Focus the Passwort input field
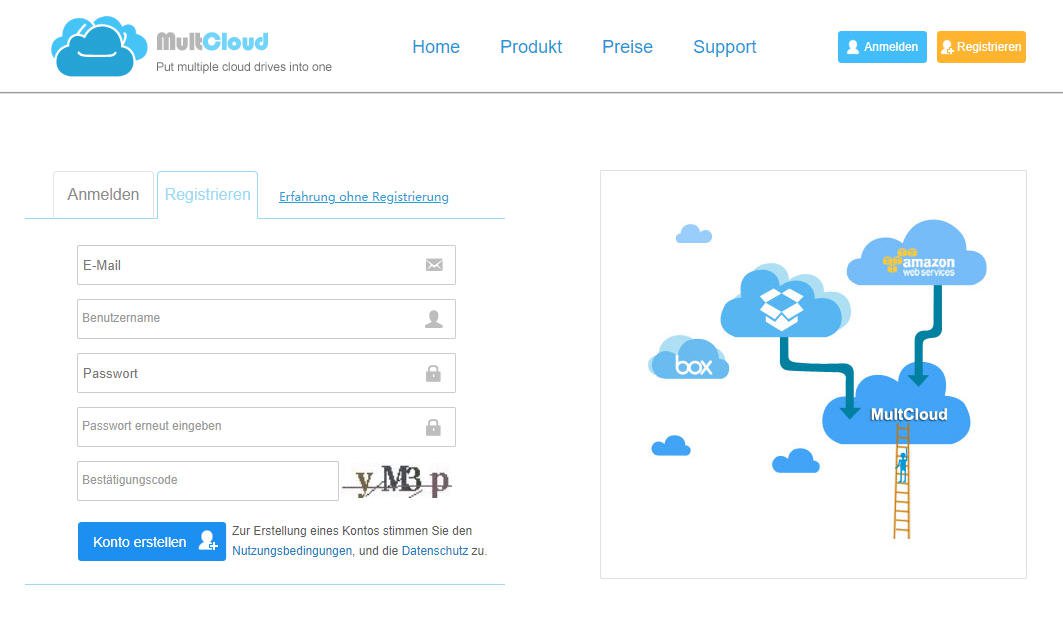The width and height of the screenshot is (1063, 629). tap(266, 373)
